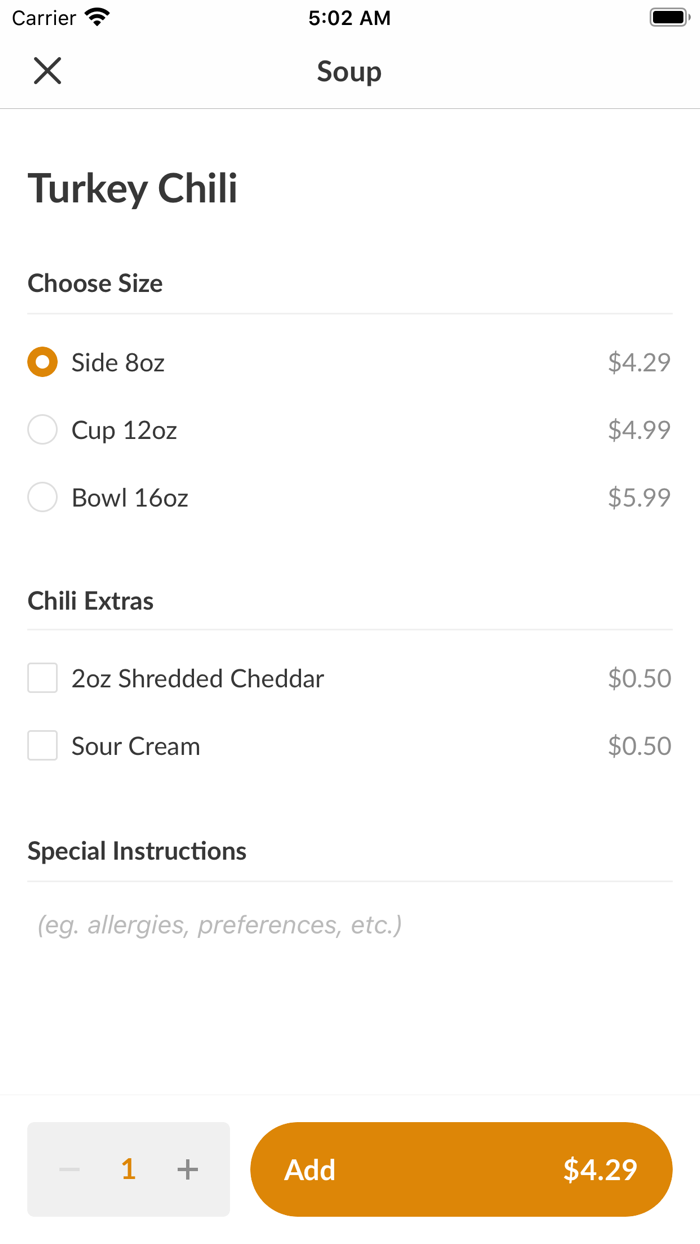Screen dimensions: 700x1244
Task: Click the Turkey Chili item name
Action: click(x=132, y=188)
